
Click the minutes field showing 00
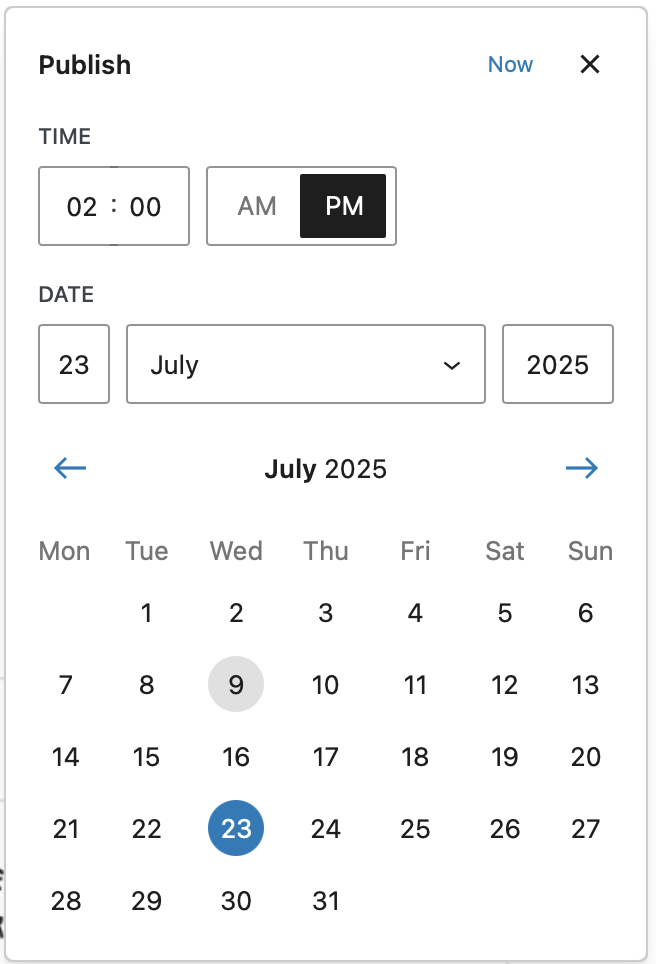point(145,207)
